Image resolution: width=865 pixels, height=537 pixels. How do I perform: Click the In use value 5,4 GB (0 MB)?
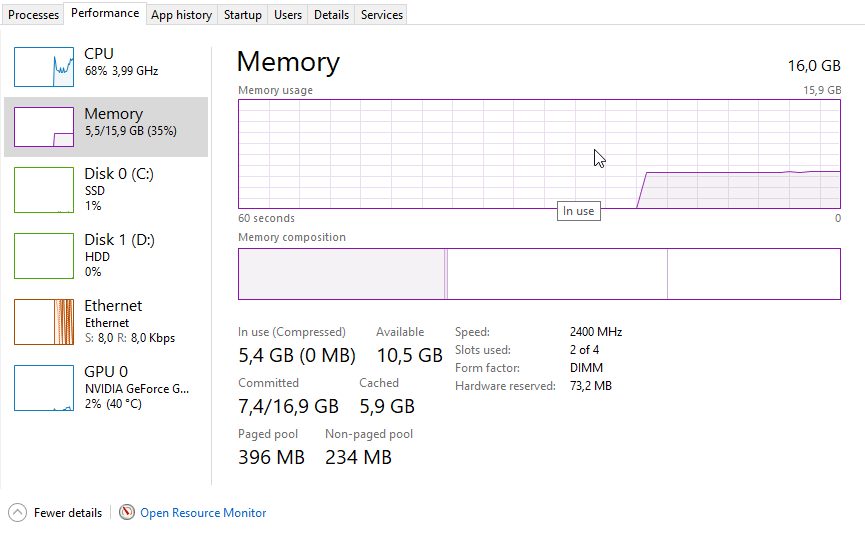click(x=297, y=355)
